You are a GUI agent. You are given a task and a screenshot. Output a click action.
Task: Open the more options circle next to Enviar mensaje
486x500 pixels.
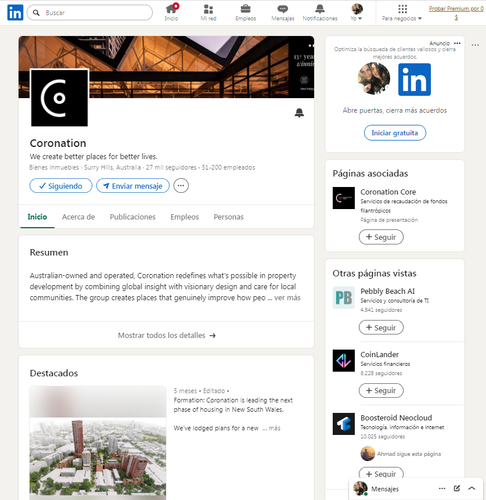coord(181,186)
